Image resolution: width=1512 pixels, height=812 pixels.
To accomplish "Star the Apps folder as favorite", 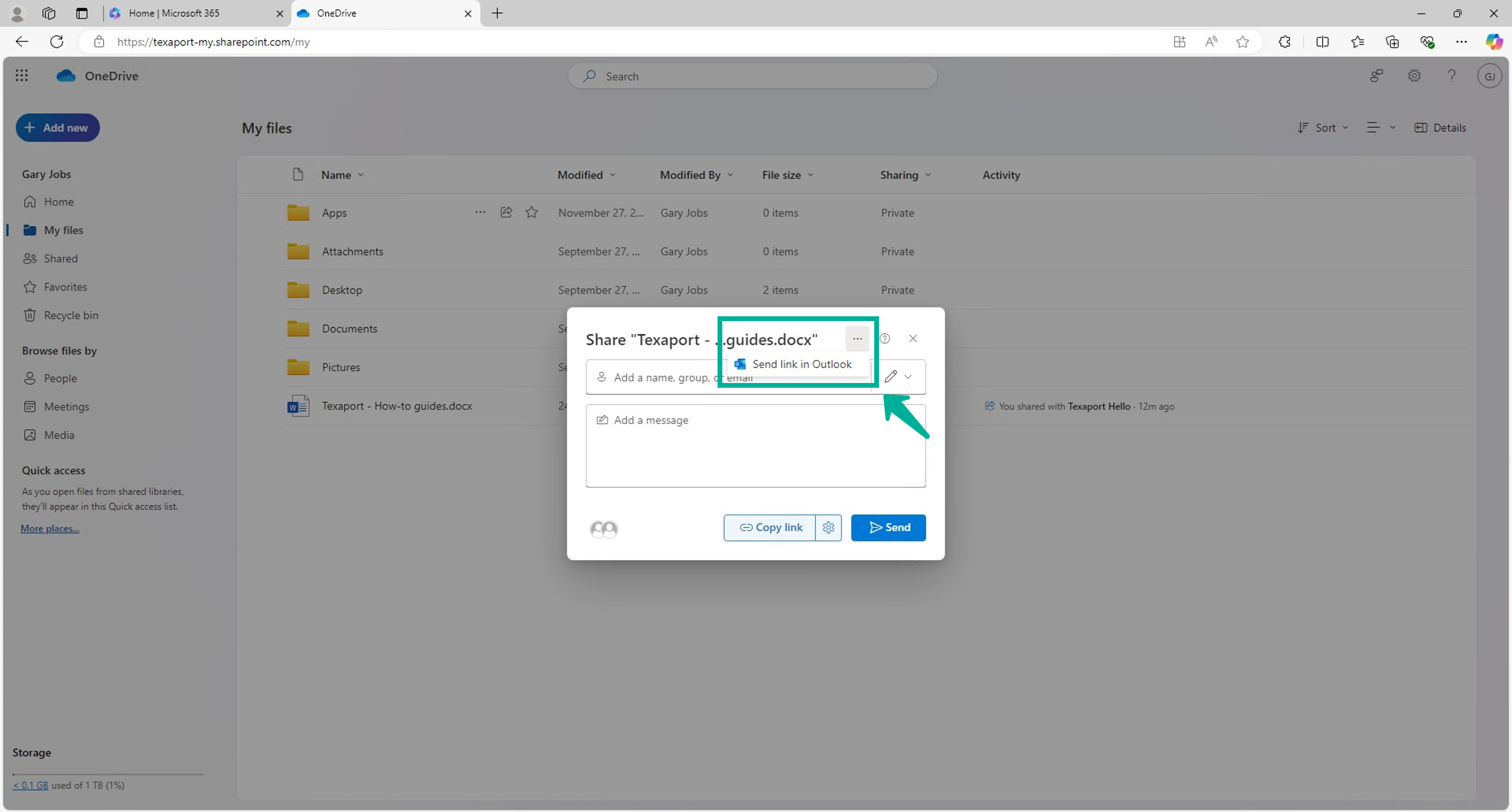I will coord(531,212).
